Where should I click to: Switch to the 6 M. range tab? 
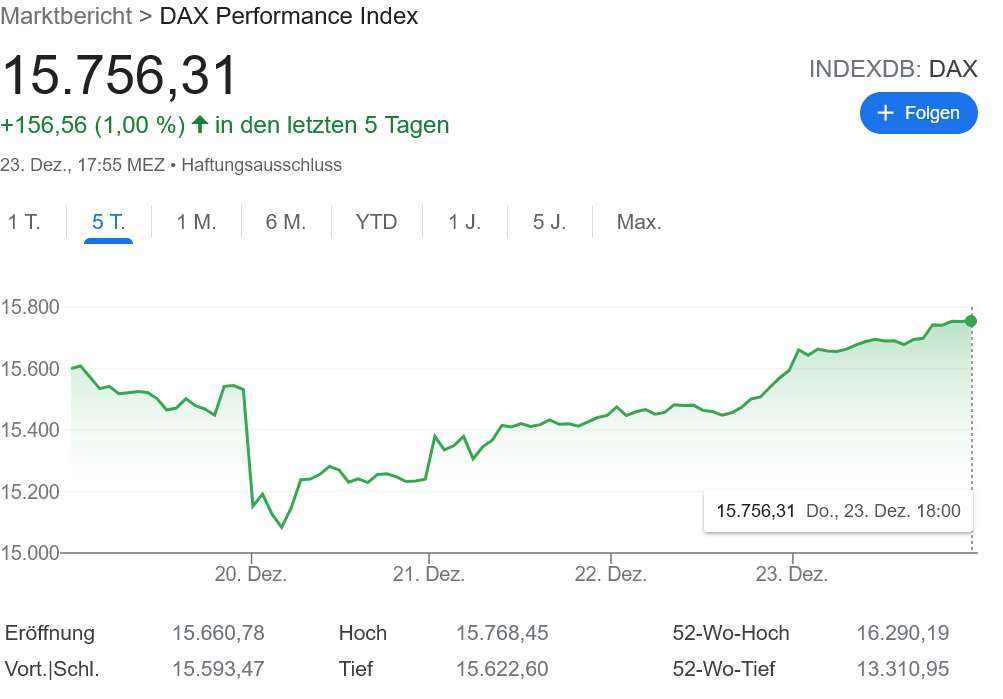tap(286, 222)
